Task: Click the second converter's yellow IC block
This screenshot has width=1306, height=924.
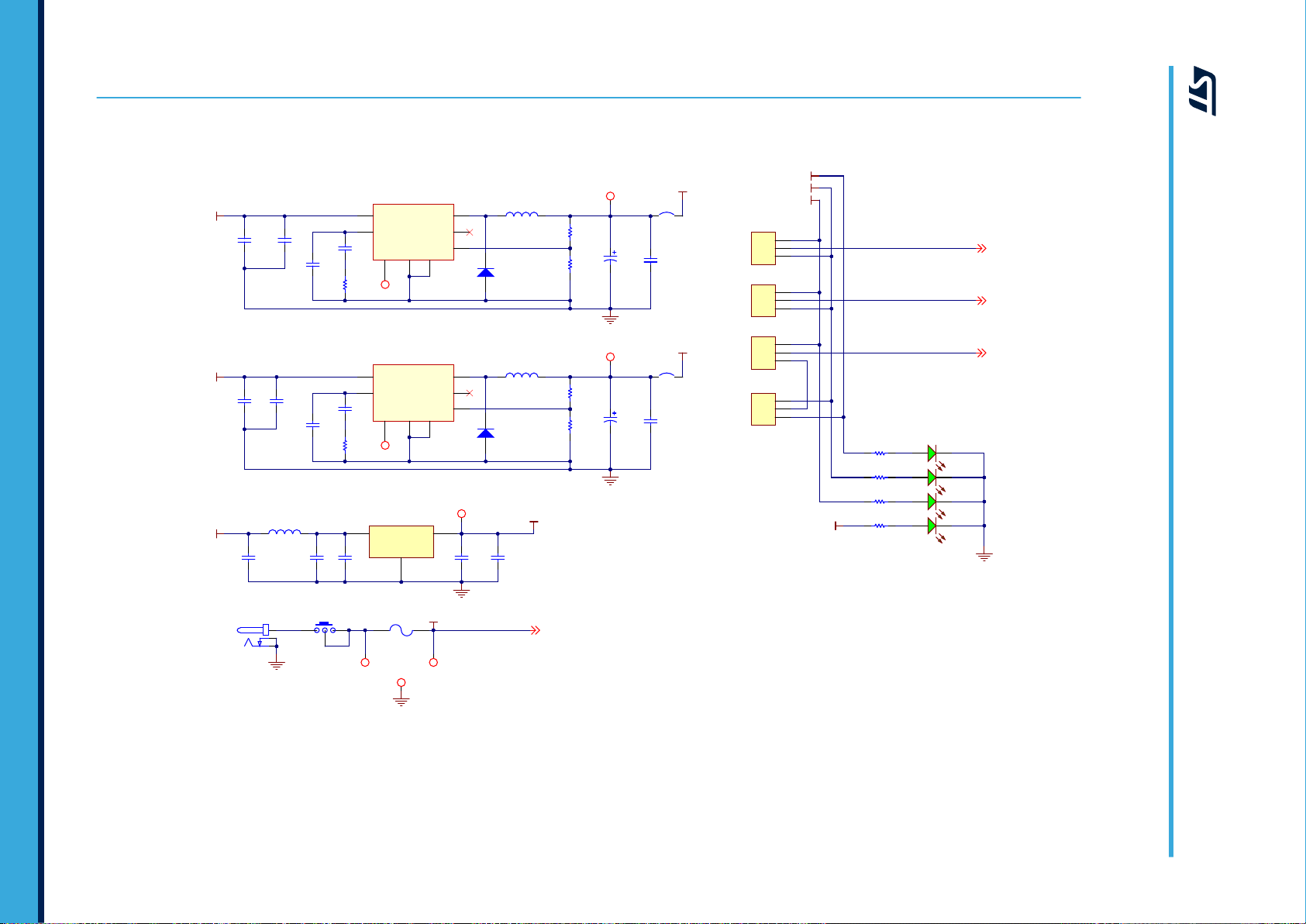Action: [x=413, y=393]
